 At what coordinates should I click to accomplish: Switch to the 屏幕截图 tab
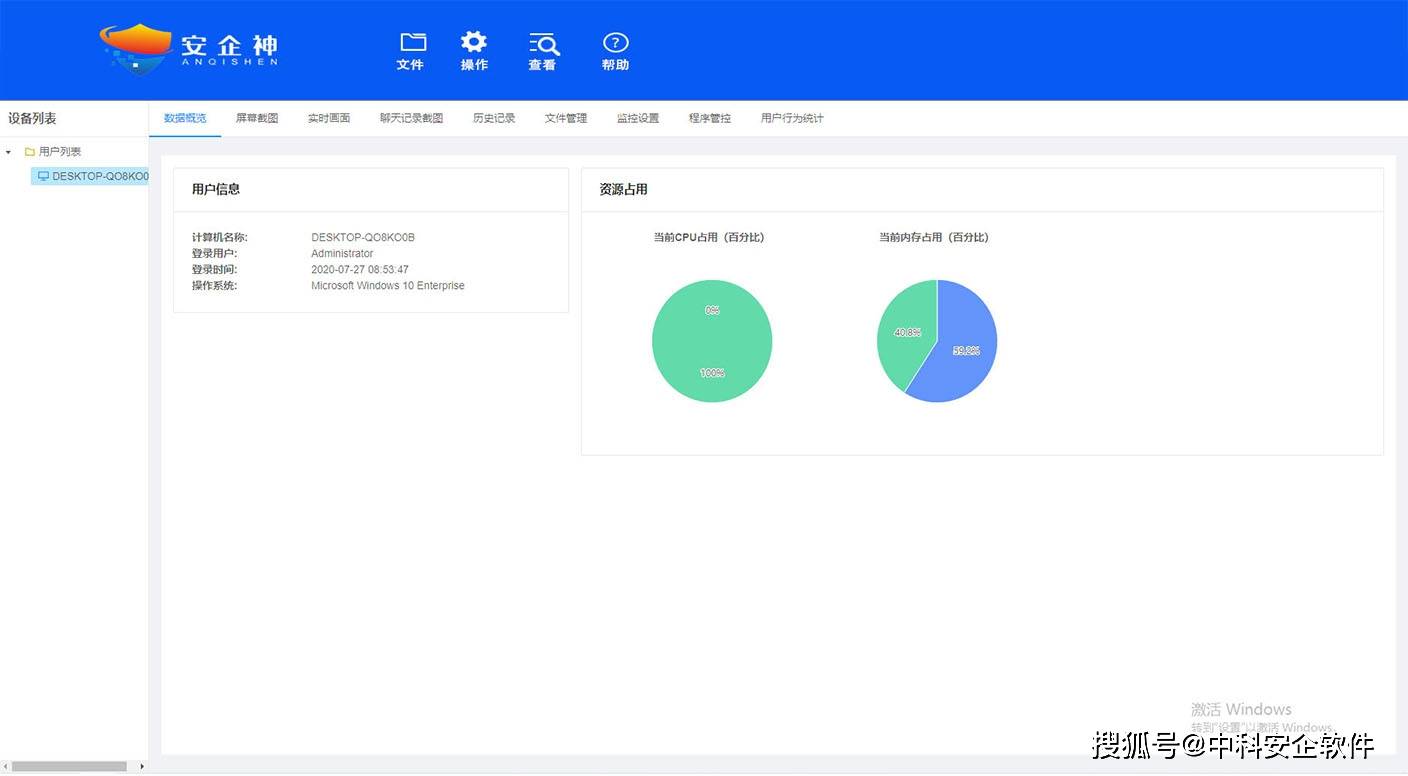coord(257,118)
